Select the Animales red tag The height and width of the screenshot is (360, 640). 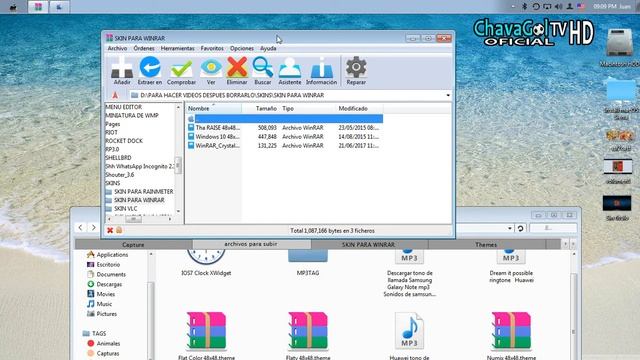pos(104,344)
